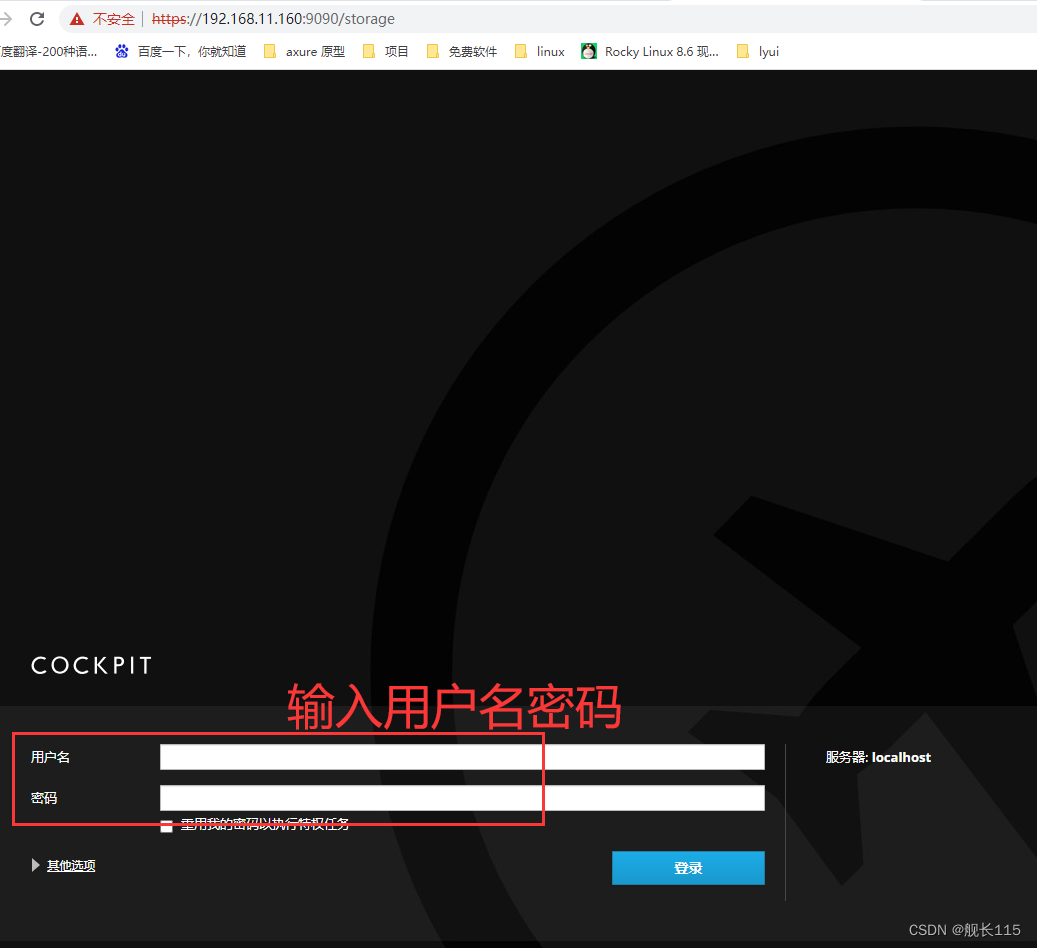This screenshot has width=1037, height=948.
Task: Open the 度翻译-200种语 bookmark
Action: pyautogui.click(x=49, y=51)
